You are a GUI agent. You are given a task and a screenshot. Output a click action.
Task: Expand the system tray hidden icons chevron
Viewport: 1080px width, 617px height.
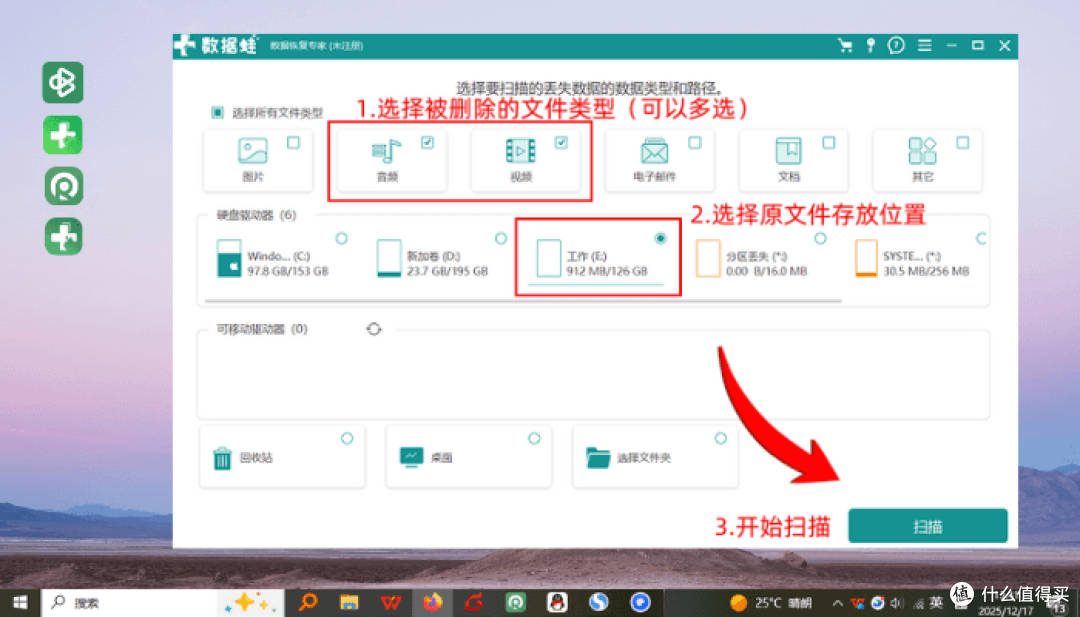(838, 603)
